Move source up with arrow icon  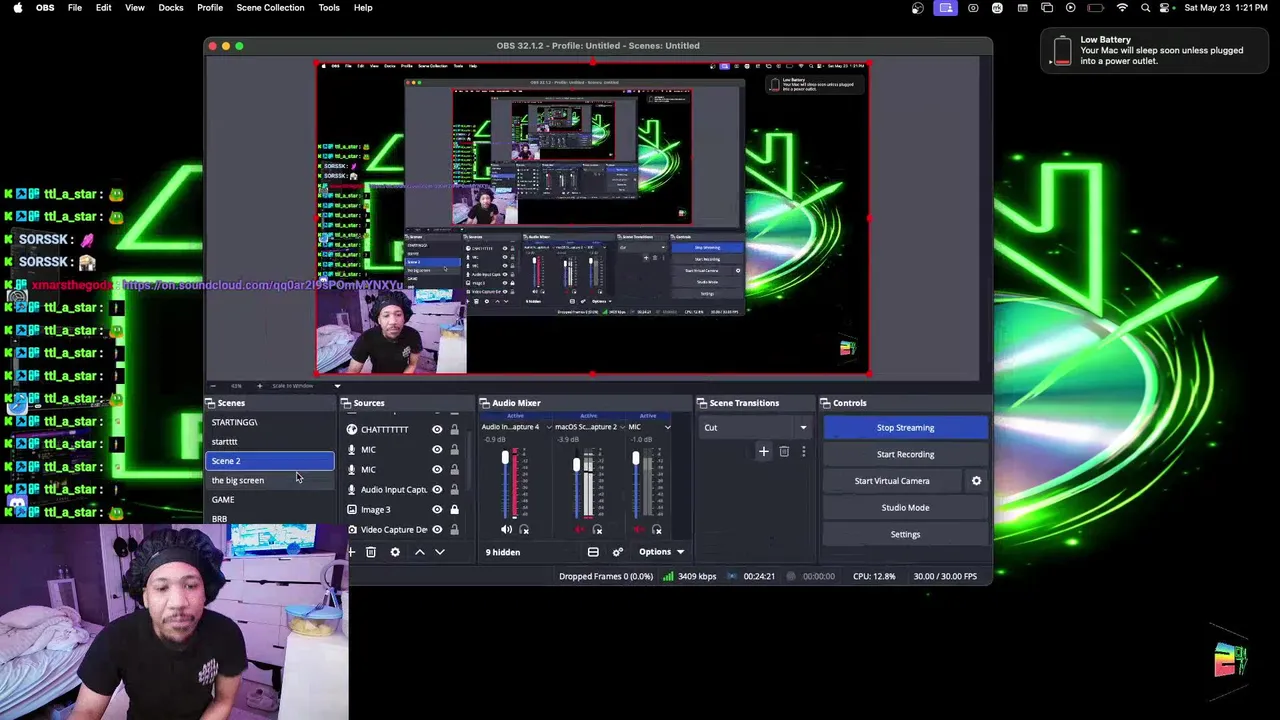420,552
